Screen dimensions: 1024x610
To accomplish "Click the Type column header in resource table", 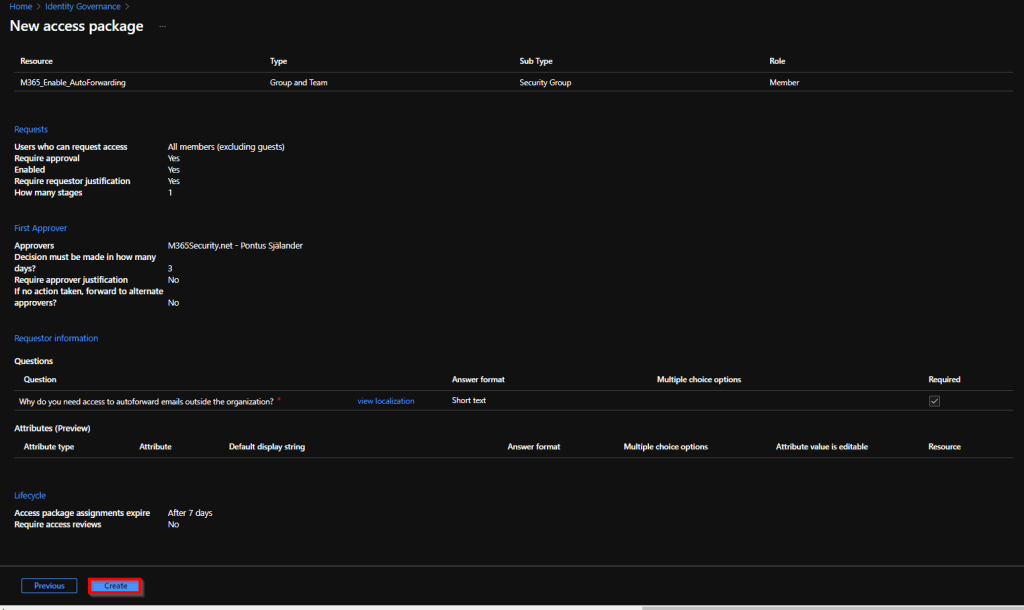I will [x=279, y=62].
